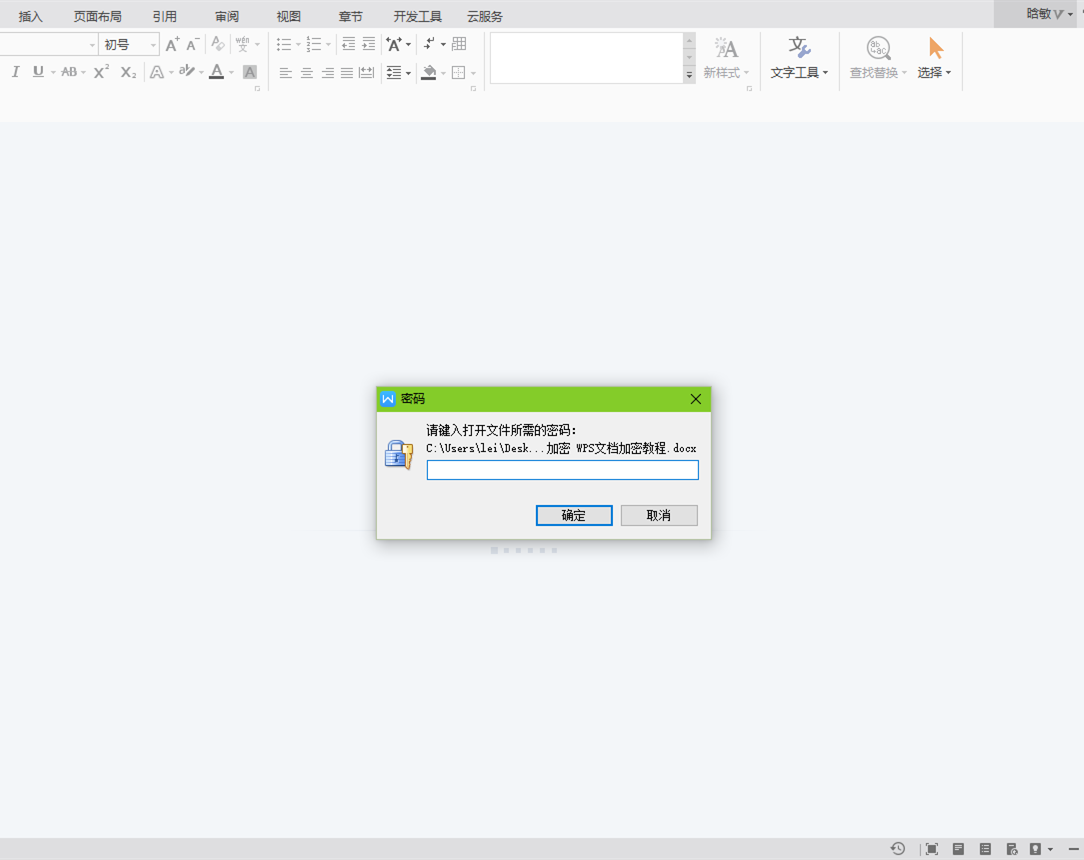Close the 密码 dialog
The width and height of the screenshot is (1084, 860).
695,399
